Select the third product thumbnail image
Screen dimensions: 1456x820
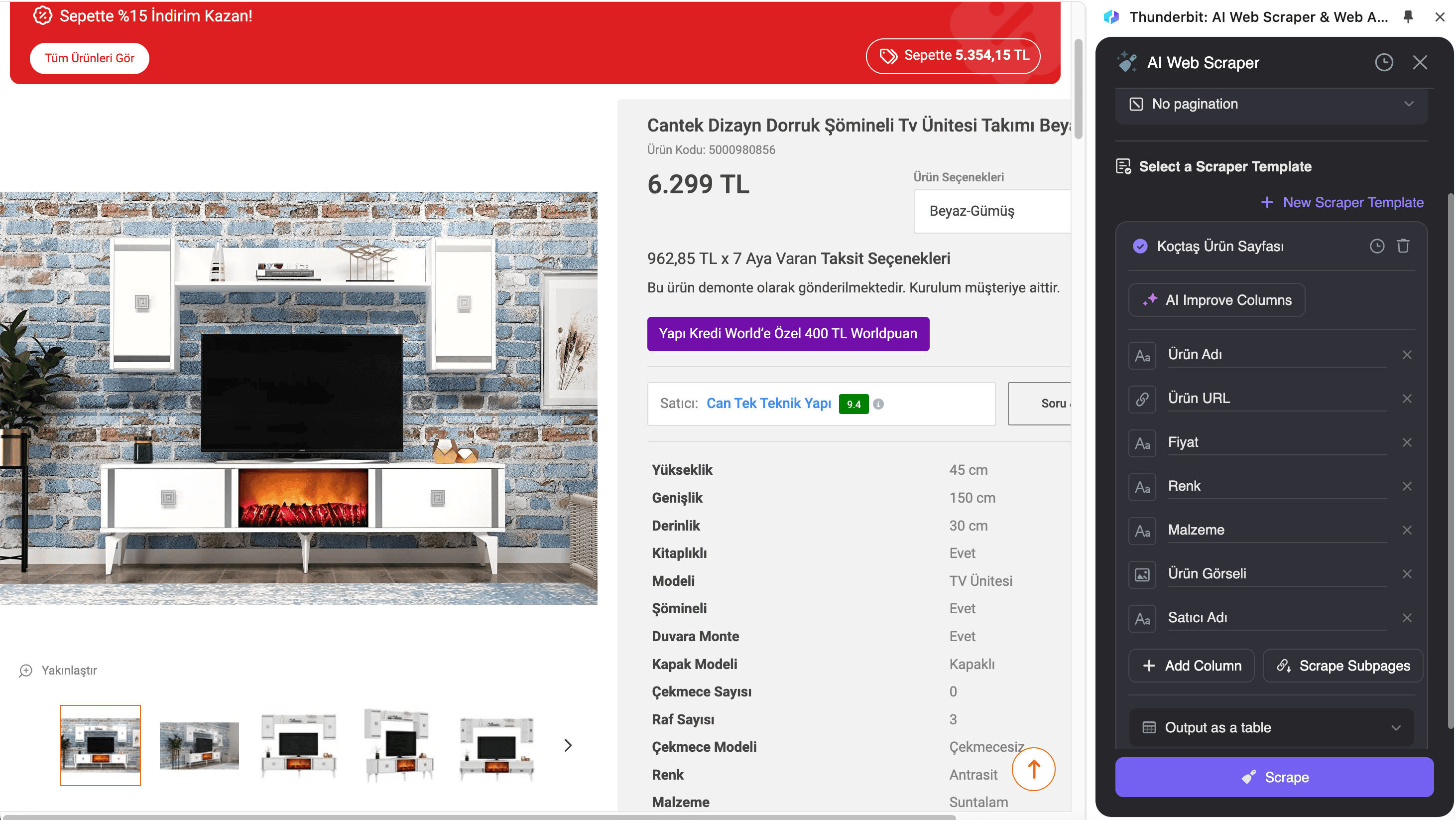click(x=298, y=745)
